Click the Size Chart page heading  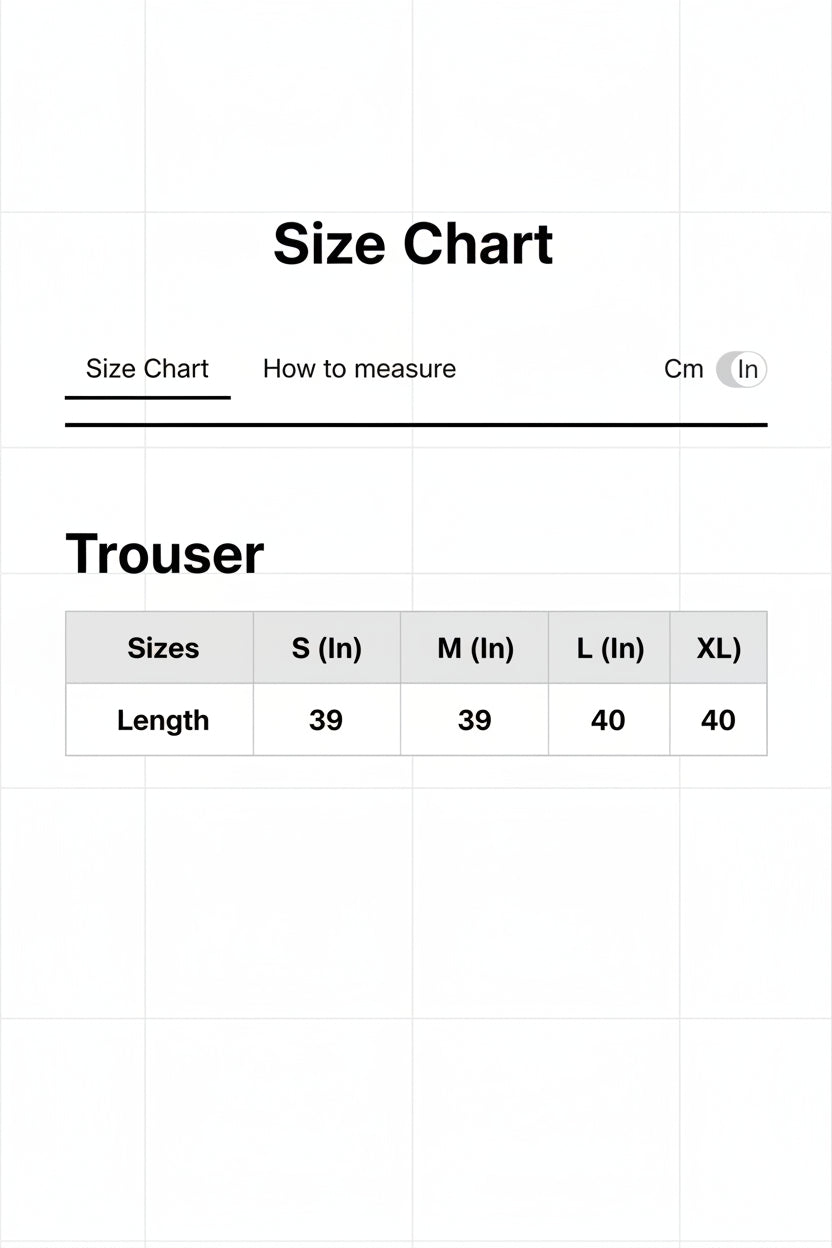413,244
